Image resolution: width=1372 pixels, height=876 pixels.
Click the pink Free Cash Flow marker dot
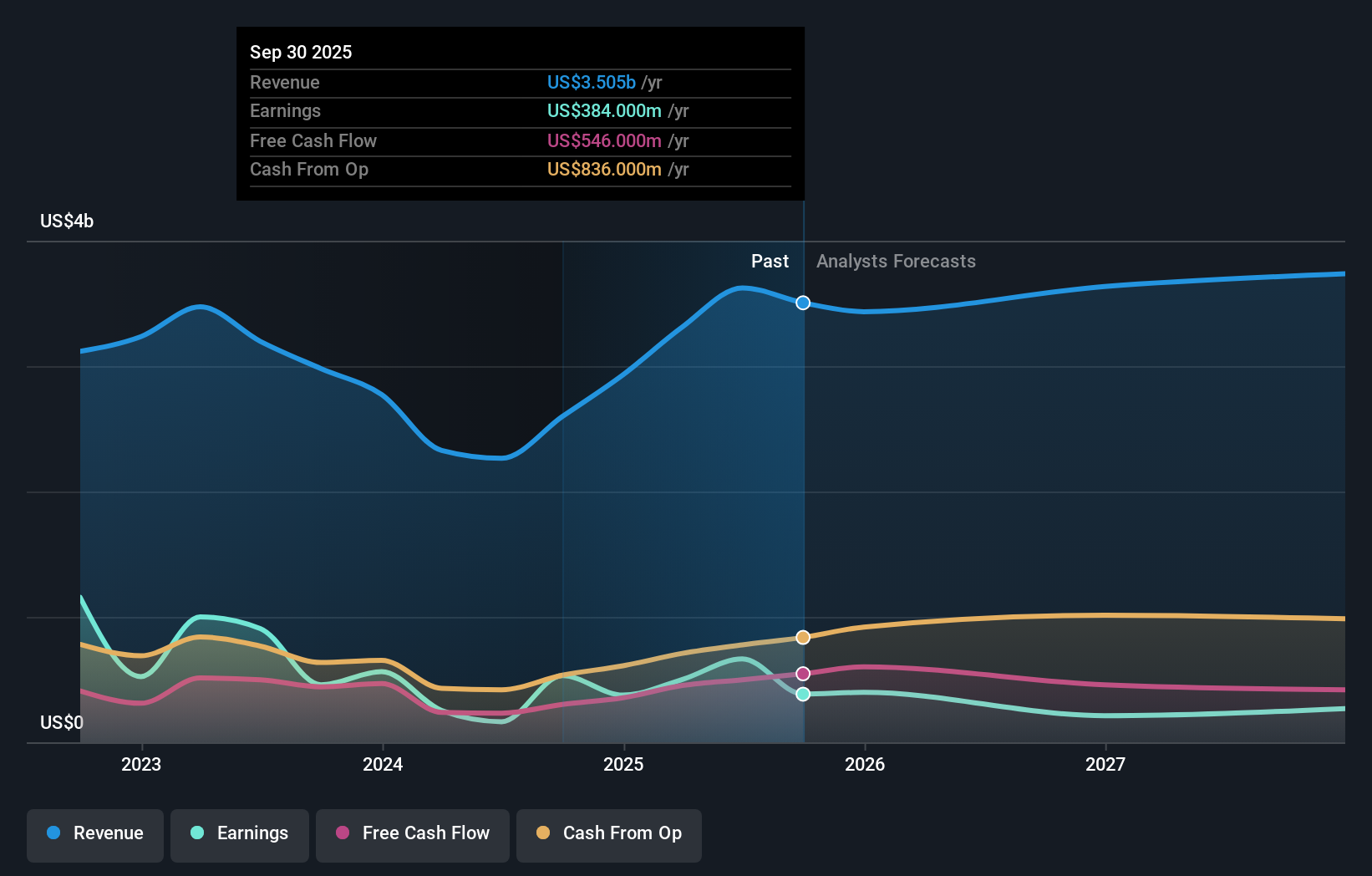pos(803,673)
